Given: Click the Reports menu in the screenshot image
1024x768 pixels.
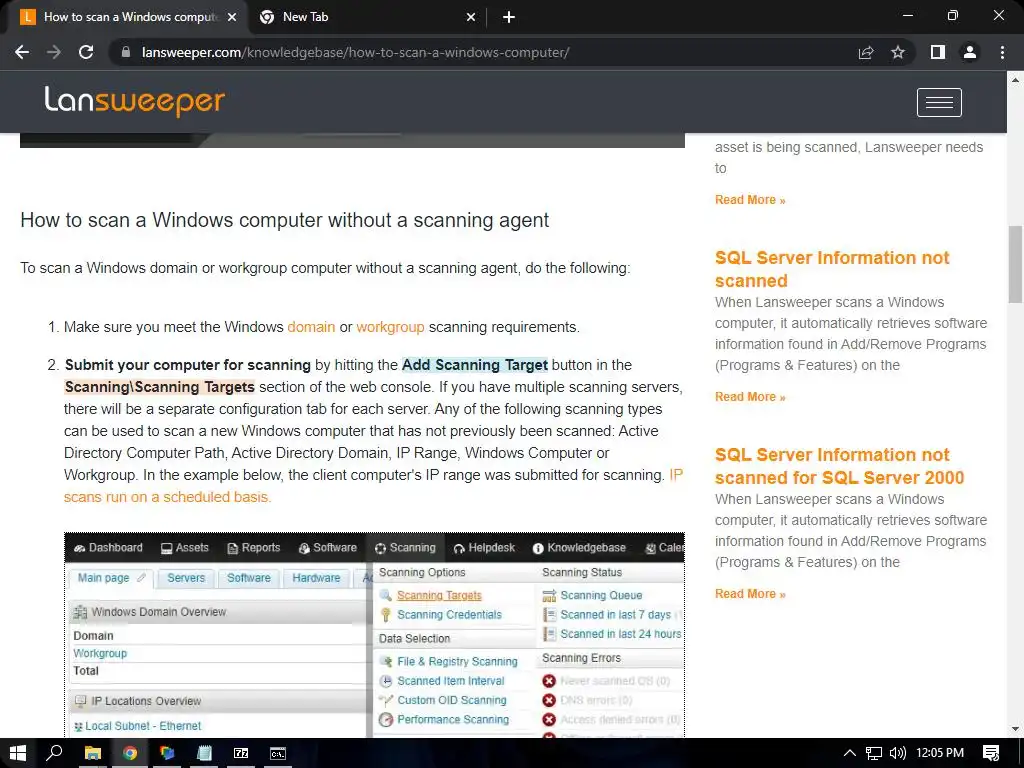Looking at the screenshot, I should pyautogui.click(x=253, y=548).
